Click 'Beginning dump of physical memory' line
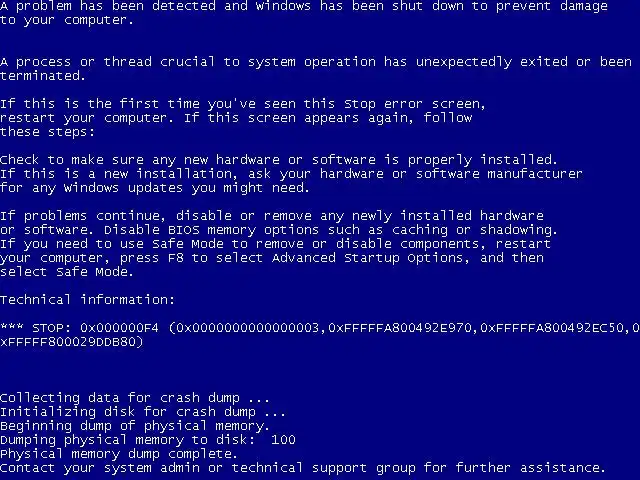This screenshot has width=640, height=480. 135,426
